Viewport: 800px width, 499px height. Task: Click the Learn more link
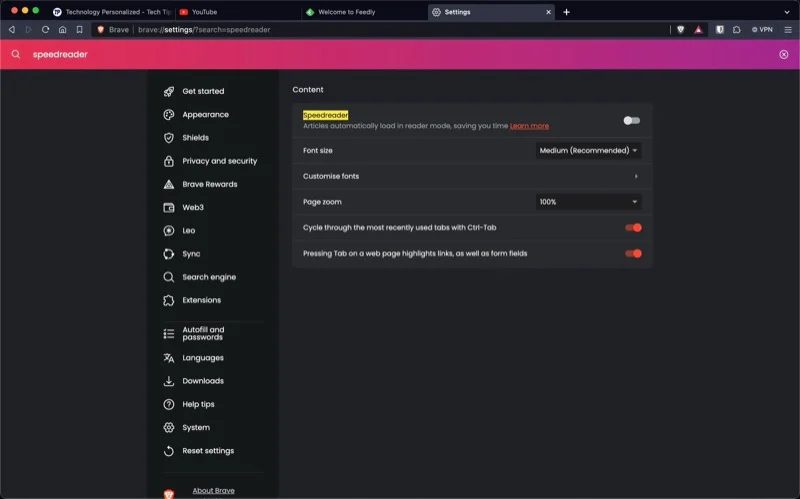[x=529, y=126]
